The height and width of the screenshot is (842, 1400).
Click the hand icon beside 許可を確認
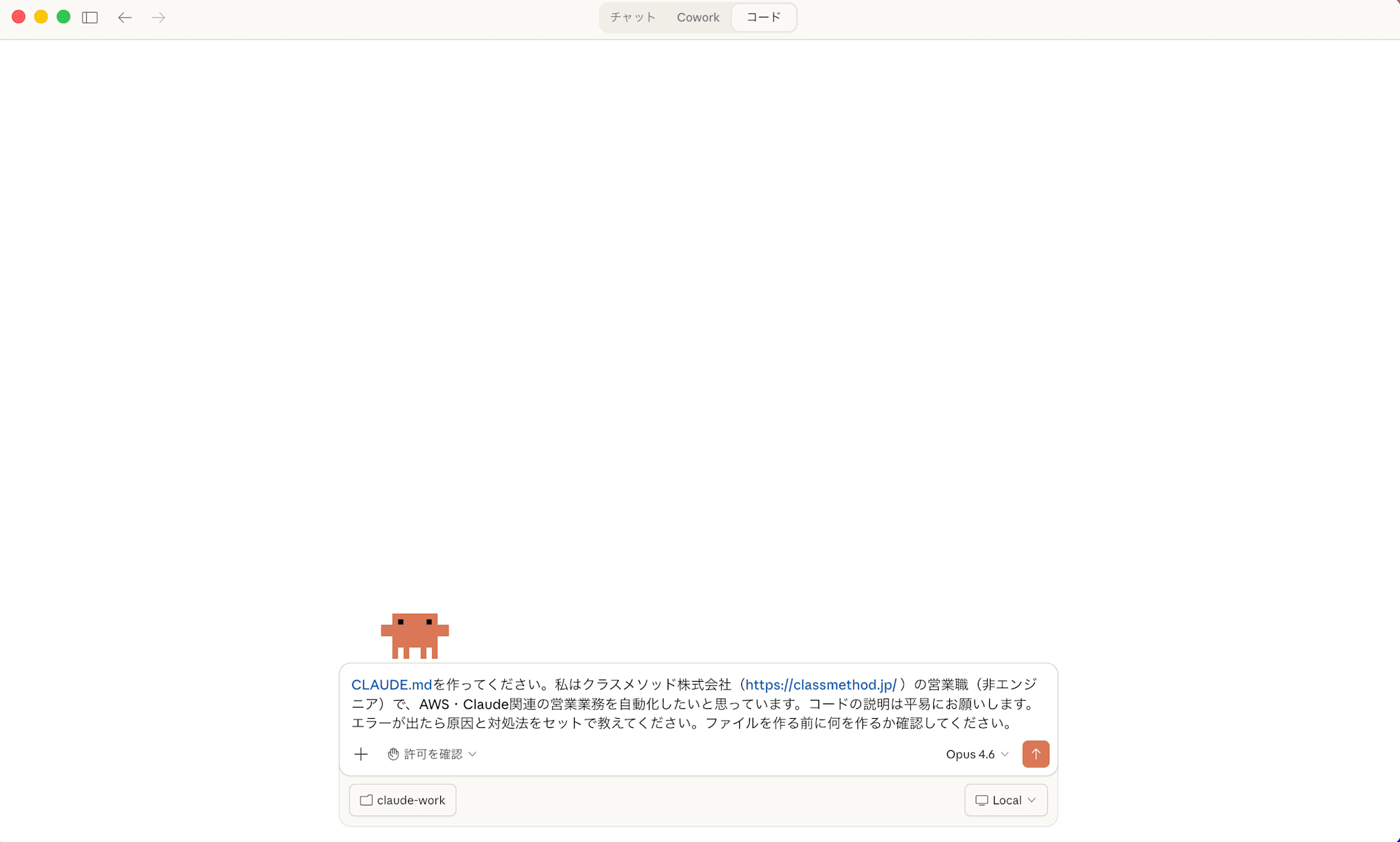tap(393, 754)
